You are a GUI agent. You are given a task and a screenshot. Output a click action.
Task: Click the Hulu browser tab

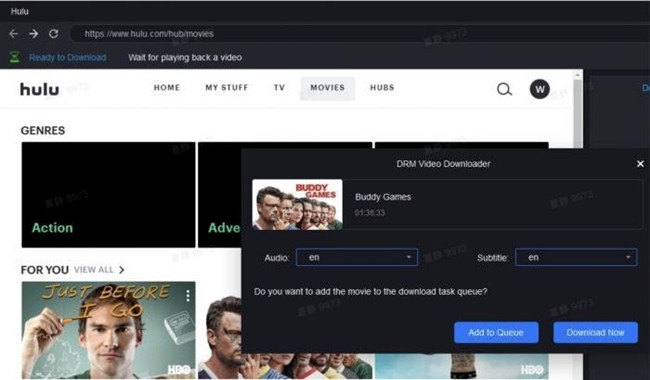[19, 11]
